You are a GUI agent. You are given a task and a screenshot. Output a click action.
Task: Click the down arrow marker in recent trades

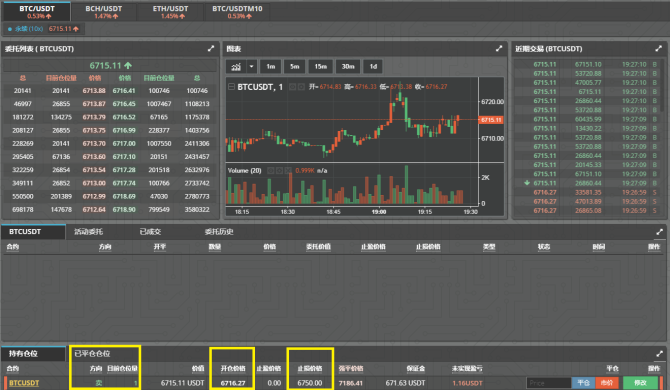(x=527, y=183)
